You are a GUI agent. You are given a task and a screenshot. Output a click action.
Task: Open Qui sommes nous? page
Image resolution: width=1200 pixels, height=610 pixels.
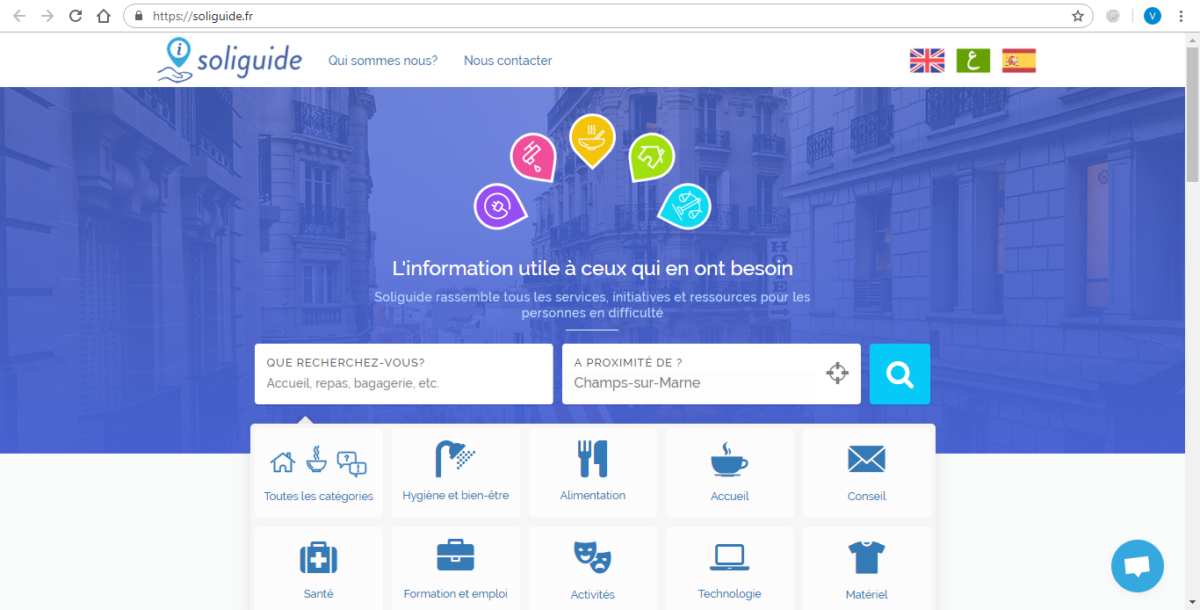tap(383, 61)
